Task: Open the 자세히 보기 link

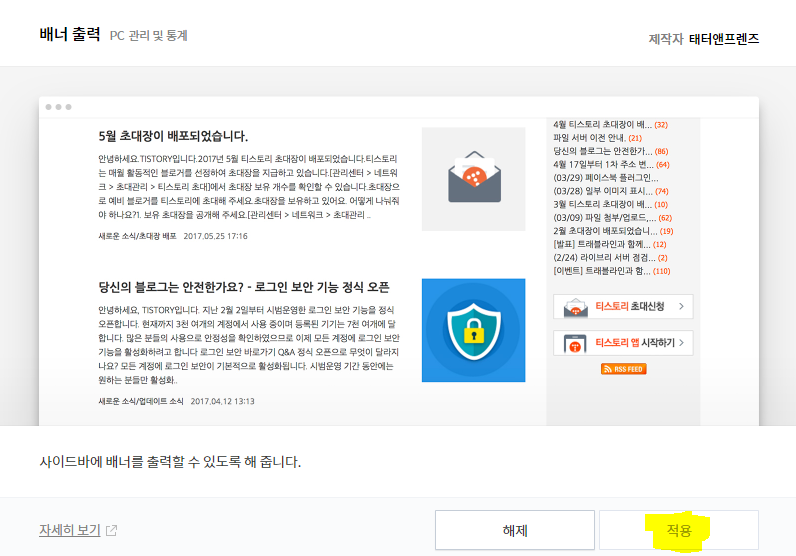Action: (70, 530)
